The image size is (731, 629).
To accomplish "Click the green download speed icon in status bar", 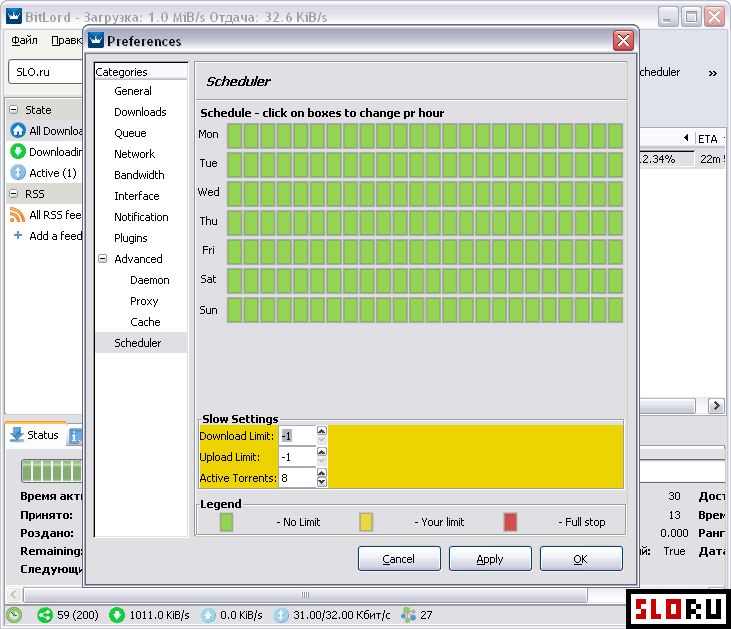I will coord(117,615).
